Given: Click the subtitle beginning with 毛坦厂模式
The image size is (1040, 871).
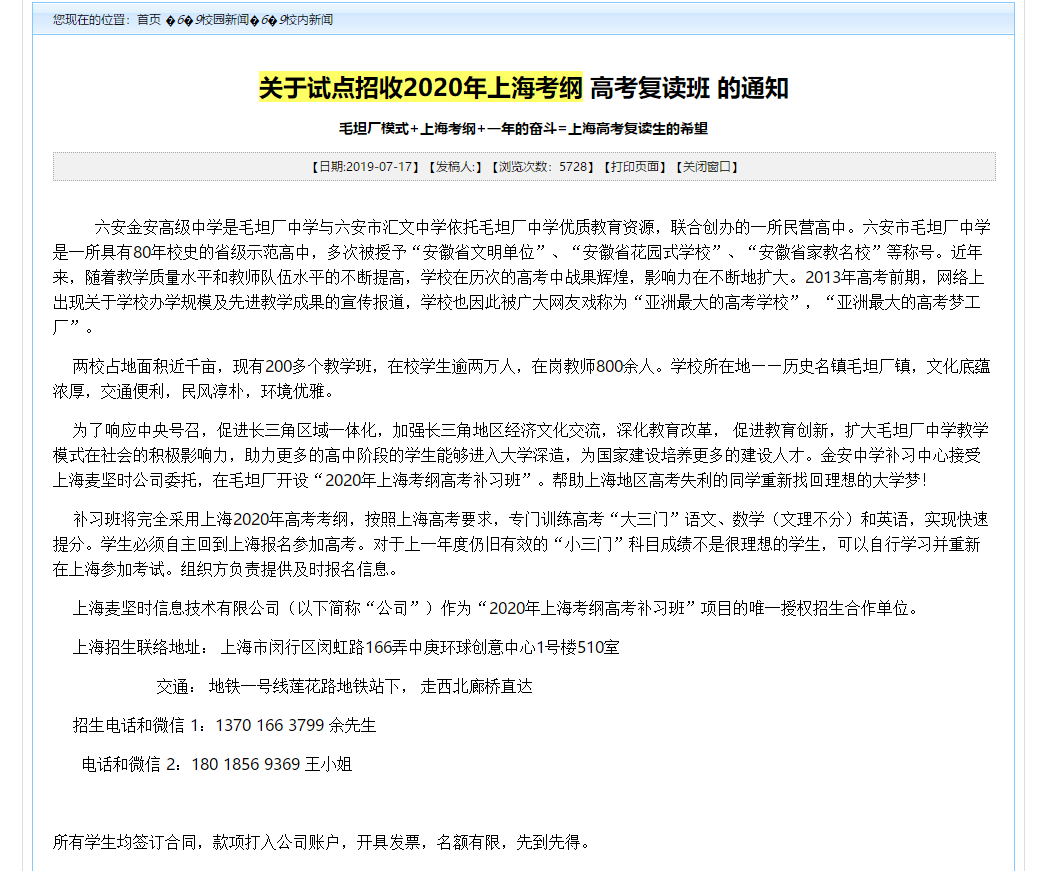Looking at the screenshot, I should pyautogui.click(x=523, y=129).
